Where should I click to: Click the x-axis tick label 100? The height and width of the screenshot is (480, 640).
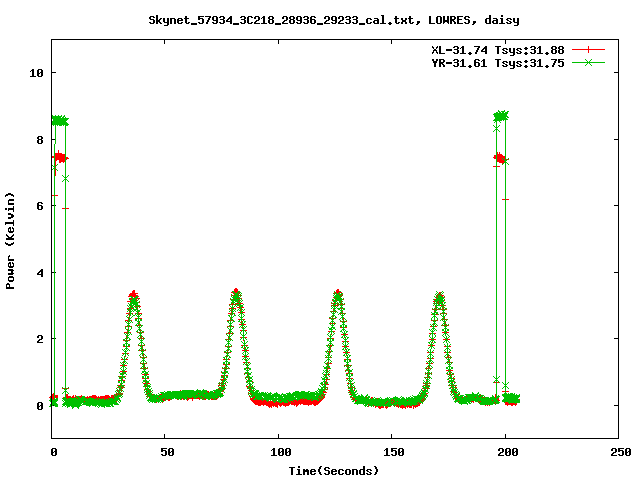[x=280, y=452]
